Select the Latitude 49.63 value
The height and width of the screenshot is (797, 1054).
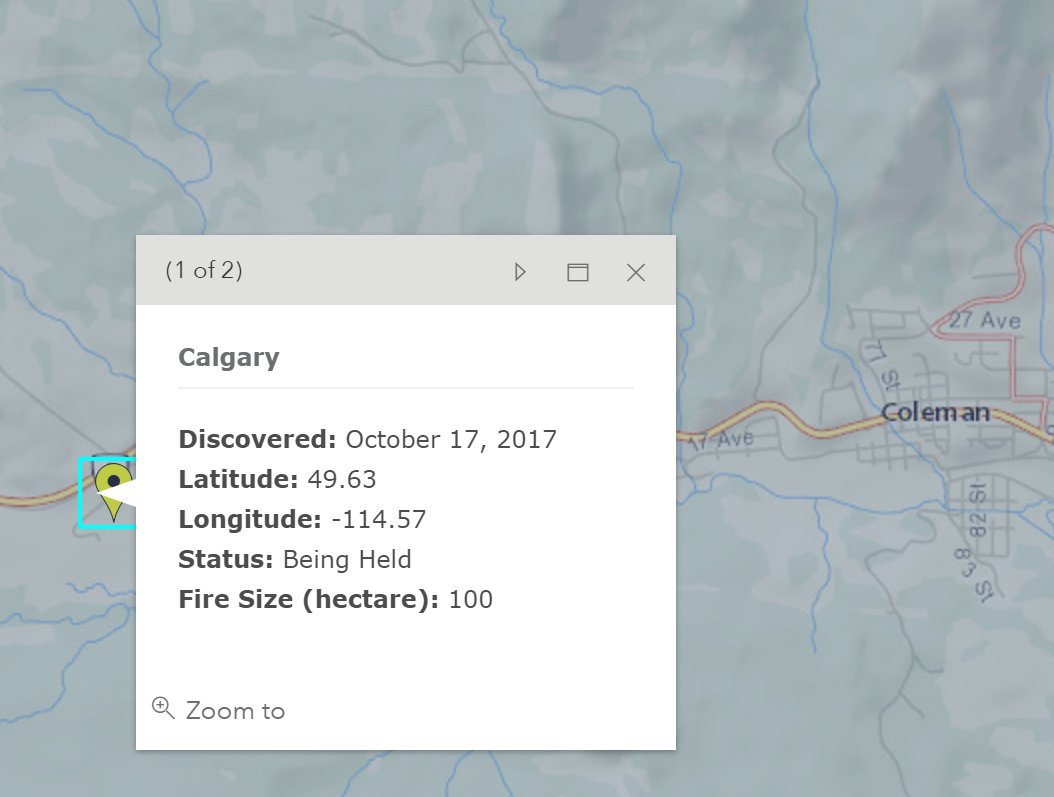(340, 479)
